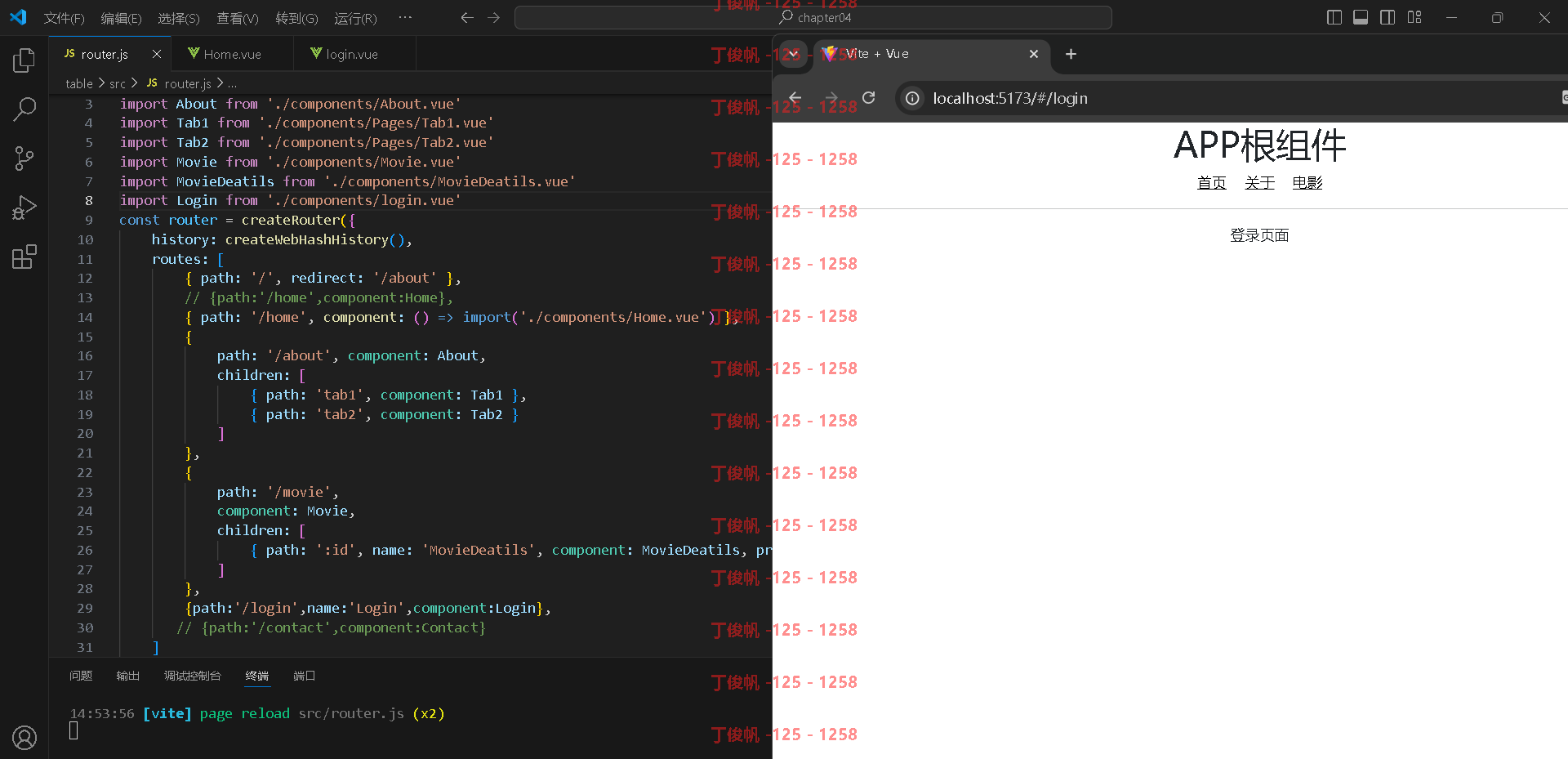Image resolution: width=1568 pixels, height=759 pixels.
Task: Follow the 首页 link on the page
Action: [1212, 183]
